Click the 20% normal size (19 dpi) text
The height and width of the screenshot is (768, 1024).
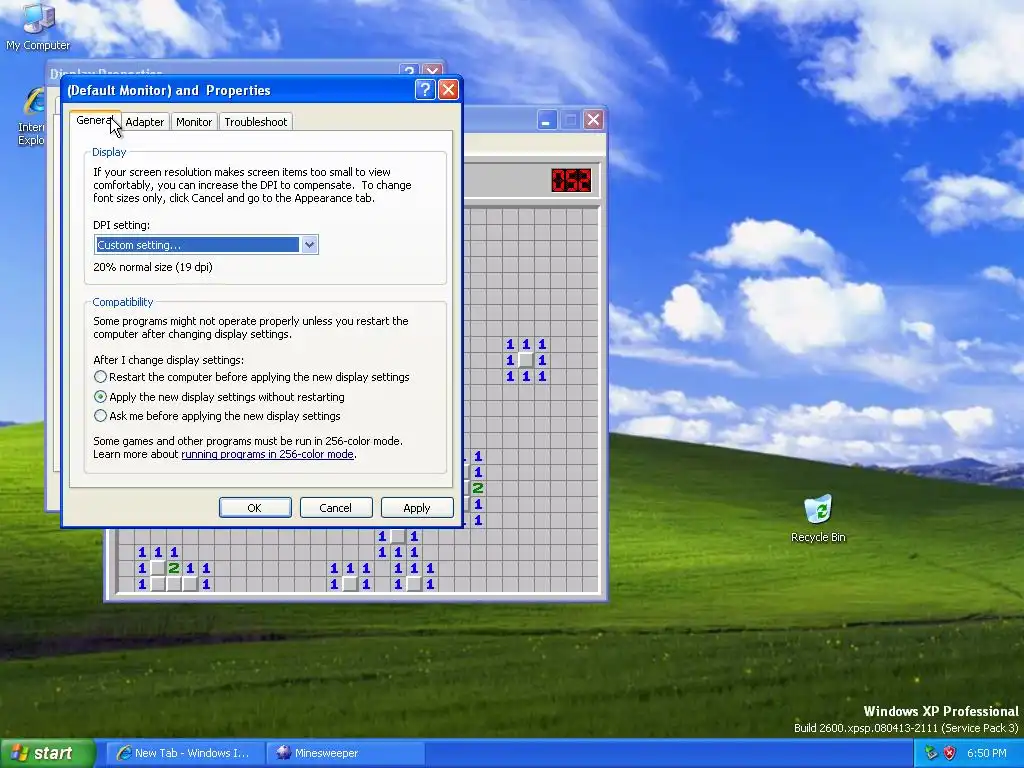point(153,266)
